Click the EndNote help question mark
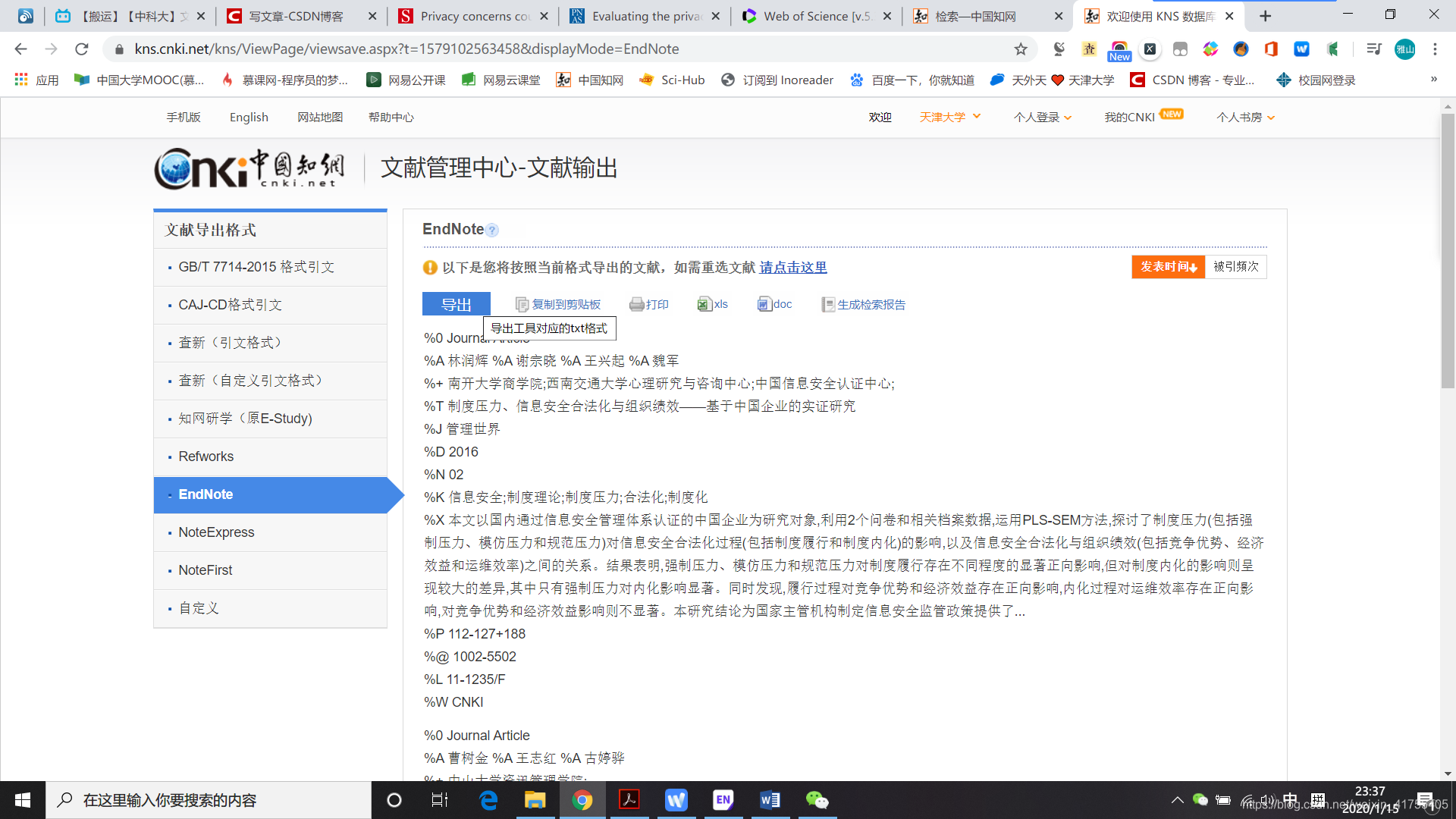Viewport: 1456px width, 819px height. click(492, 231)
